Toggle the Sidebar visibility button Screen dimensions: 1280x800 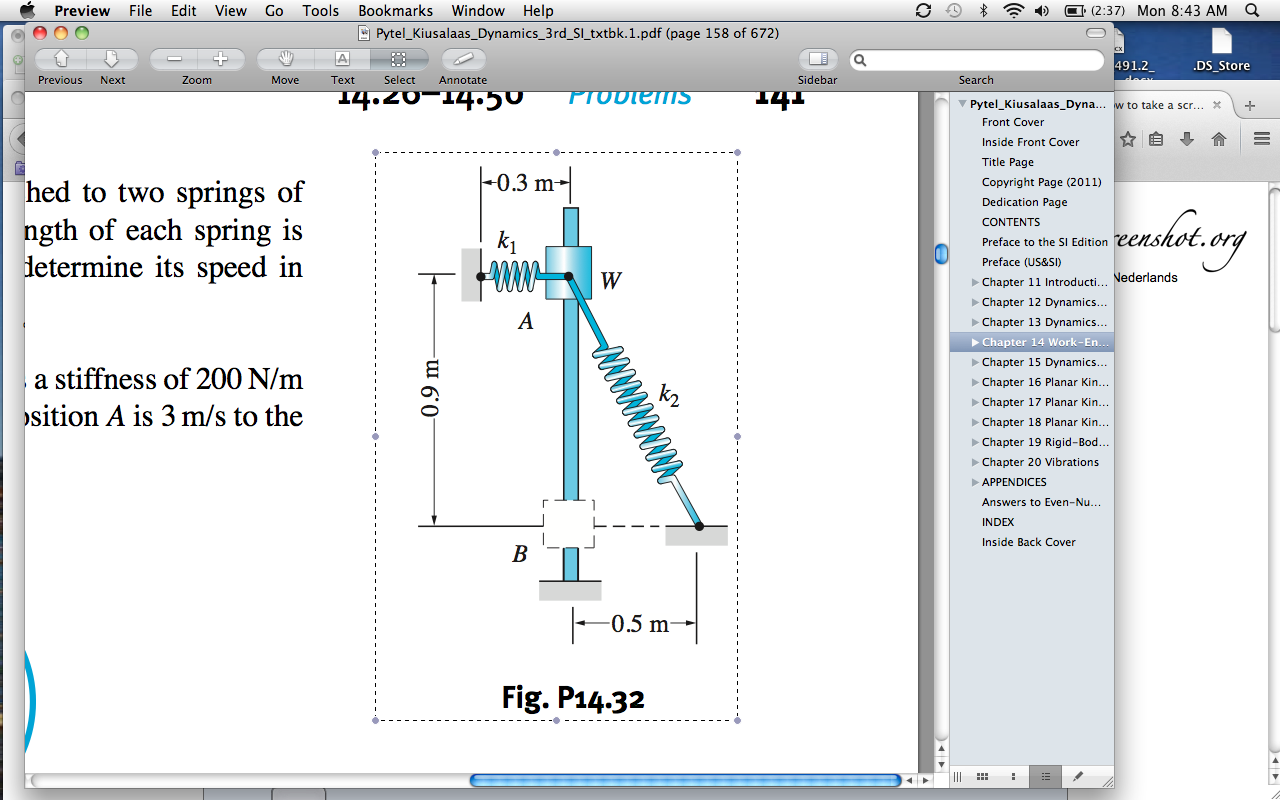(x=817, y=59)
